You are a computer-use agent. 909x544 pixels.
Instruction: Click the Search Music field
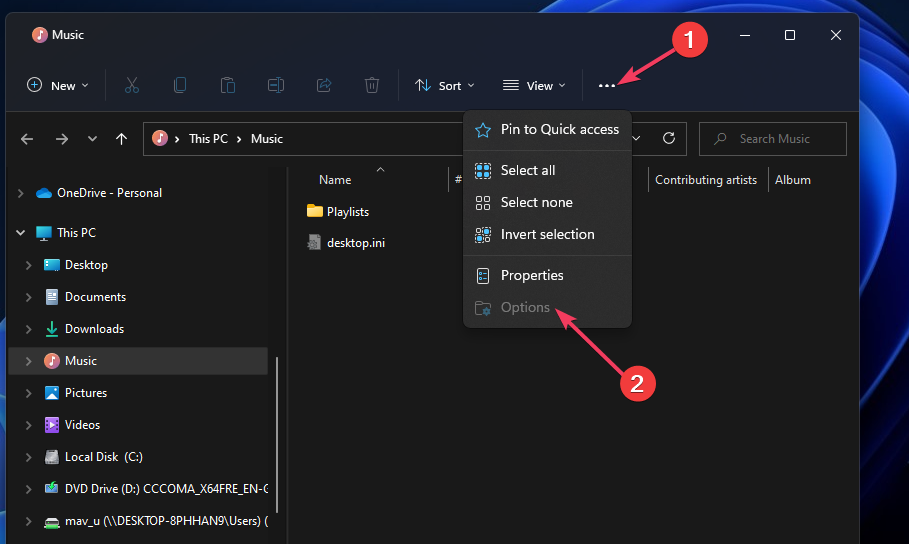773,139
